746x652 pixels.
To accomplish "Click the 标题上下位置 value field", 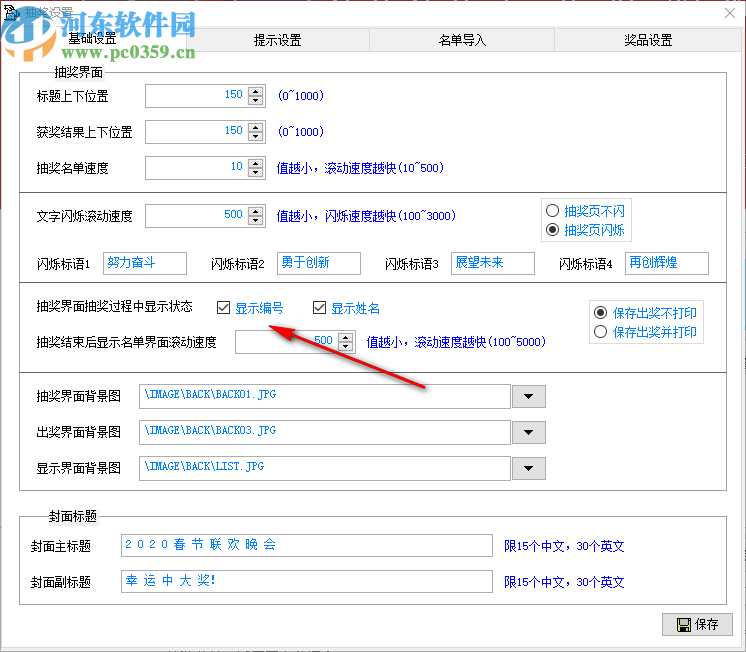I will (197, 96).
